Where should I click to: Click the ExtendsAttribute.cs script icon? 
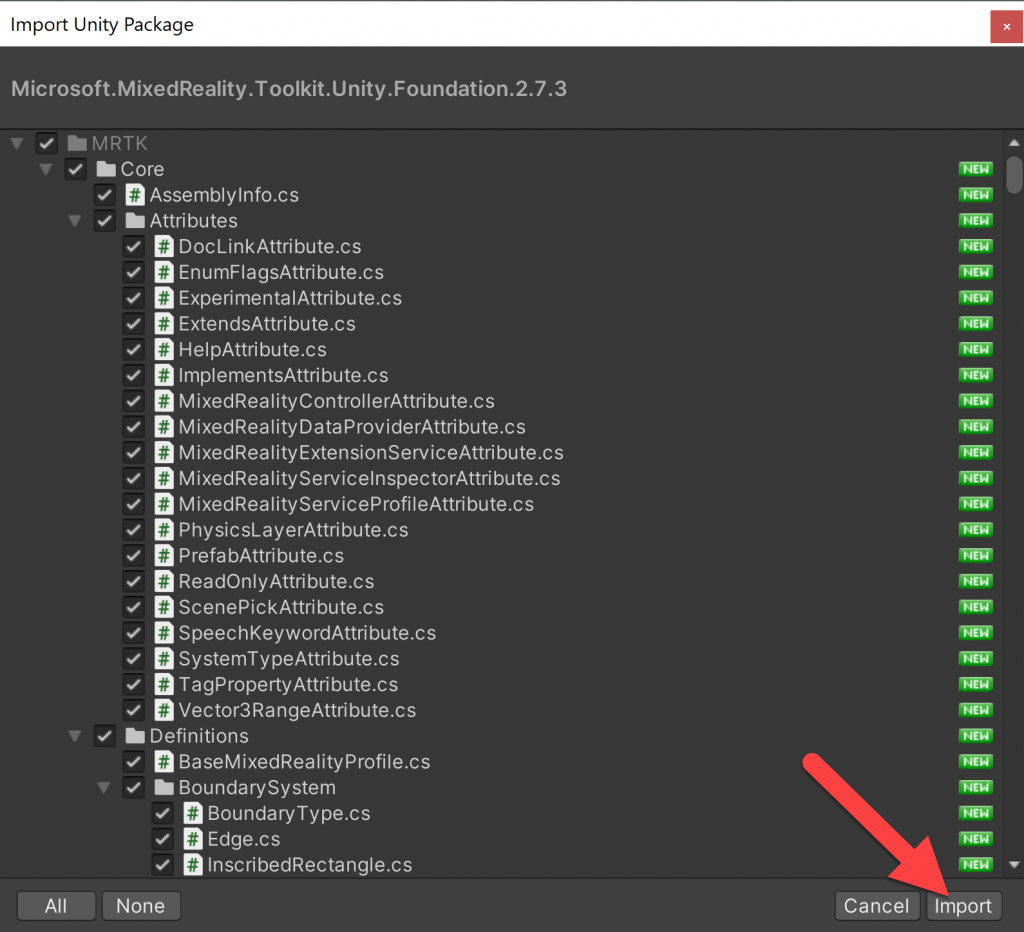pos(164,324)
